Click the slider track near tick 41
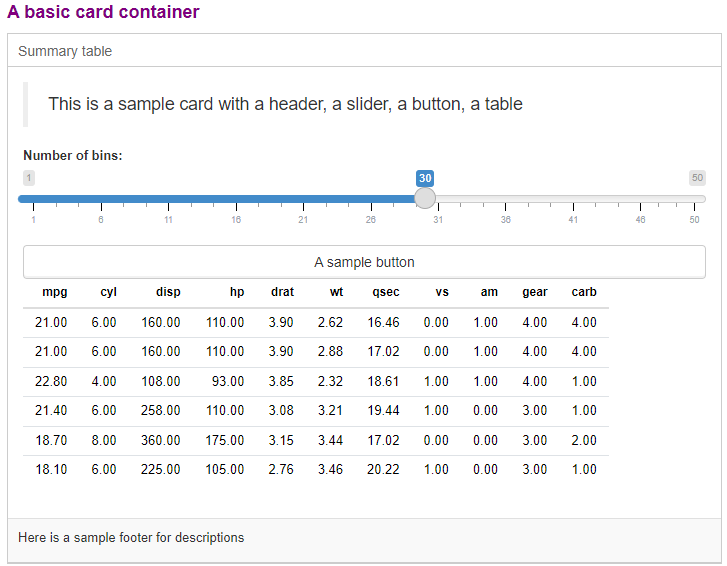Screen dimensions: 727x566 573,199
